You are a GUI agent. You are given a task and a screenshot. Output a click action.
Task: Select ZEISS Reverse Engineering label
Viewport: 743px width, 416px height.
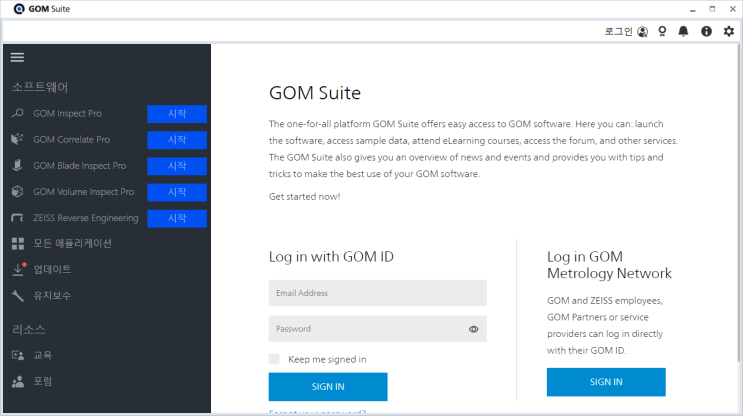tap(86, 217)
